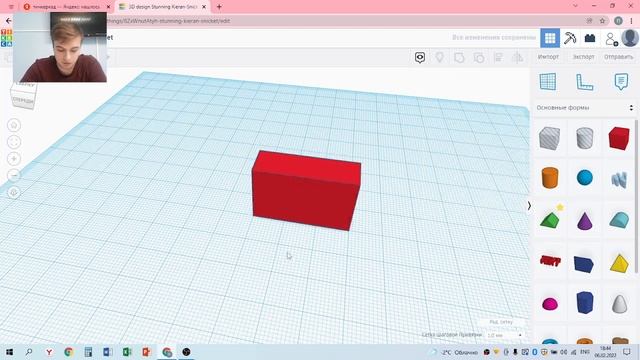This screenshot has height=360, width=640.
Task: Open PowerPoint from the taskbar
Action: [x=147, y=352]
